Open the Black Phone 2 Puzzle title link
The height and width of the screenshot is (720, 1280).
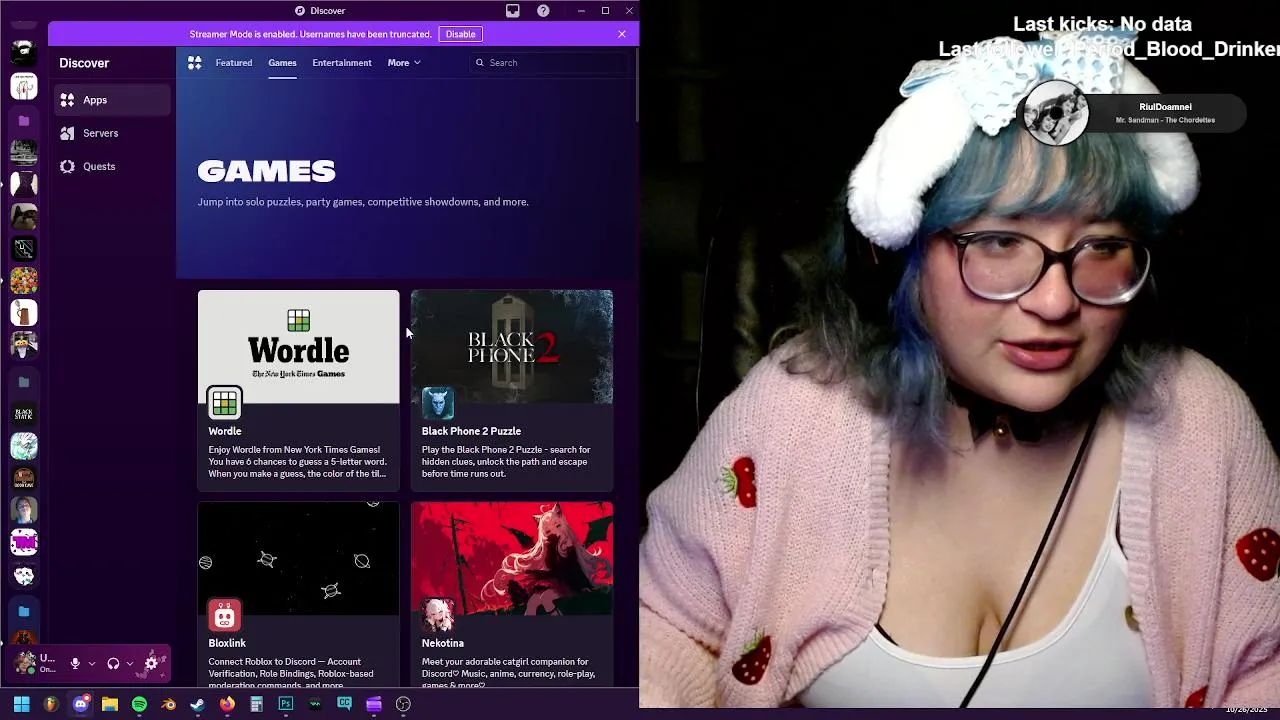pyautogui.click(x=471, y=431)
